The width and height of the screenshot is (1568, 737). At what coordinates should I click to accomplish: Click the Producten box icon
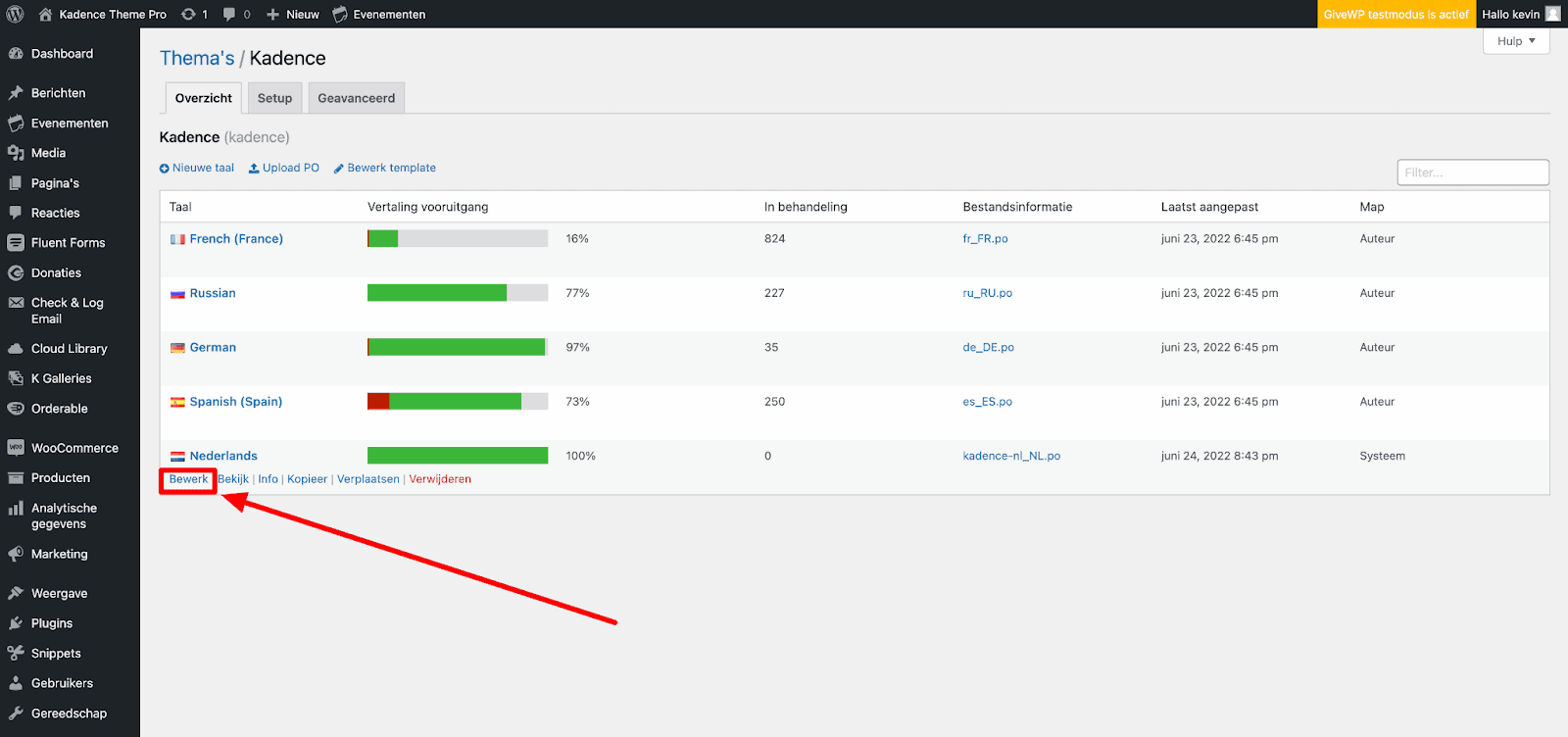[x=16, y=478]
